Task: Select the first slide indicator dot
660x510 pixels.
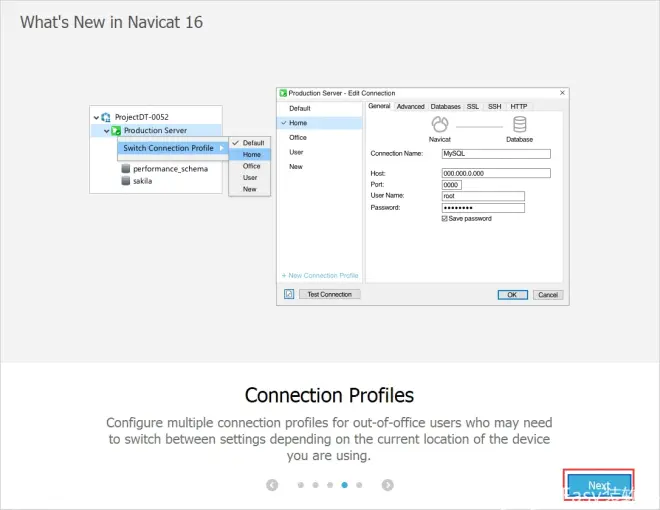Action: (x=301, y=485)
